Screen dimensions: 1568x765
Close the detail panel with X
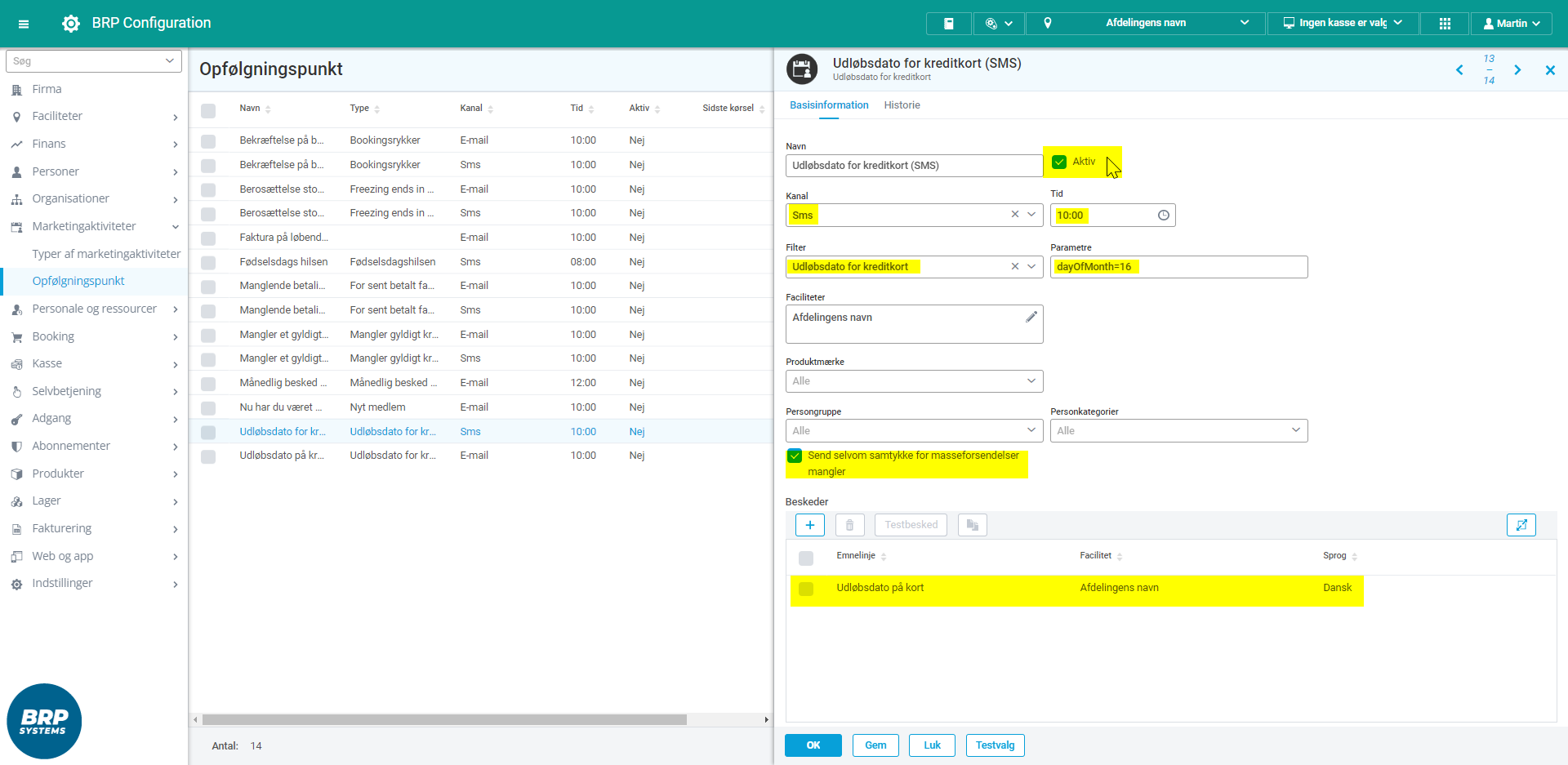1550,70
